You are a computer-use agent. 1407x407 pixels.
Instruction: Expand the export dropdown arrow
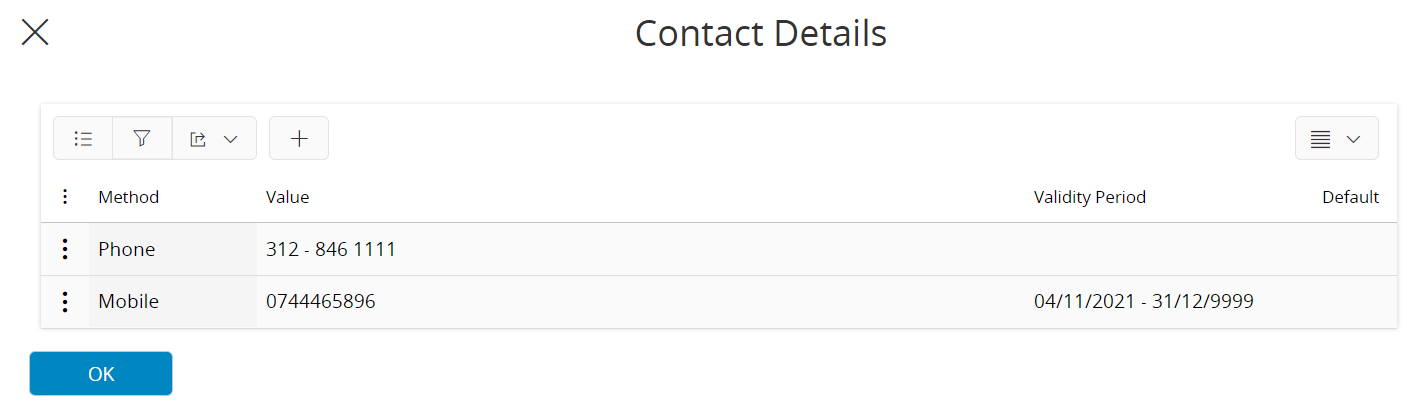point(231,139)
